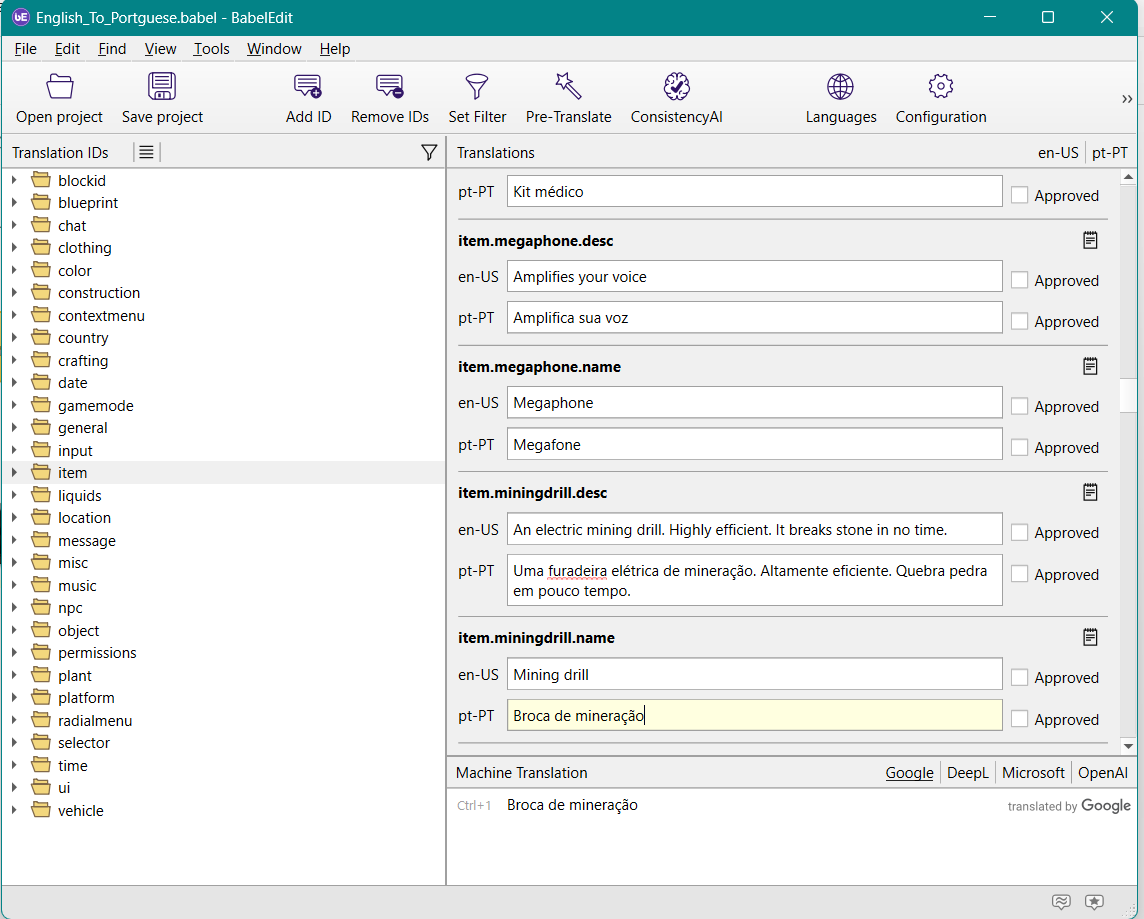
Task: Run the Pre-Translate wand tool
Action: (x=568, y=87)
